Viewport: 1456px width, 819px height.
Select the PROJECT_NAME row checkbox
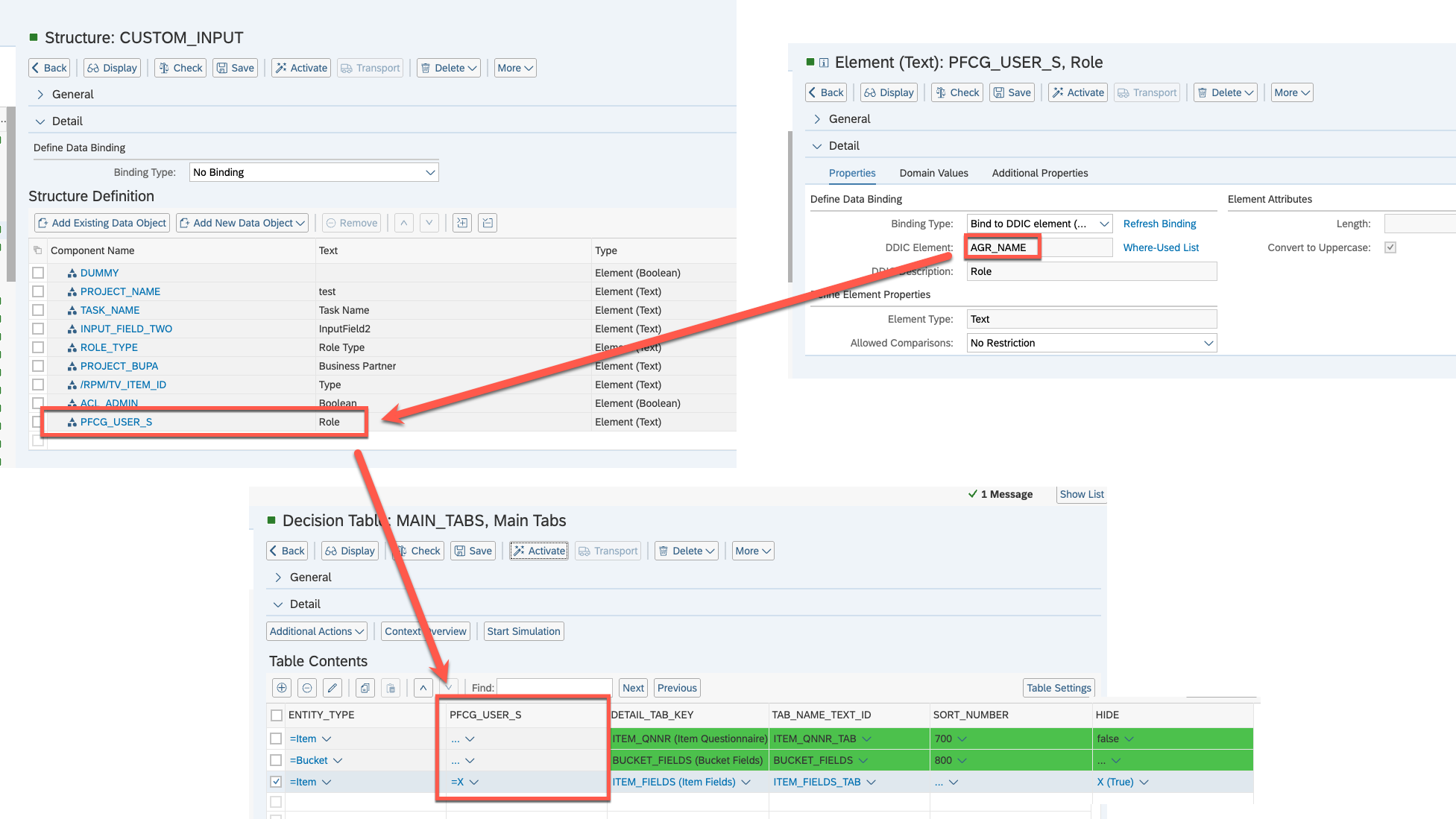tap(38, 291)
